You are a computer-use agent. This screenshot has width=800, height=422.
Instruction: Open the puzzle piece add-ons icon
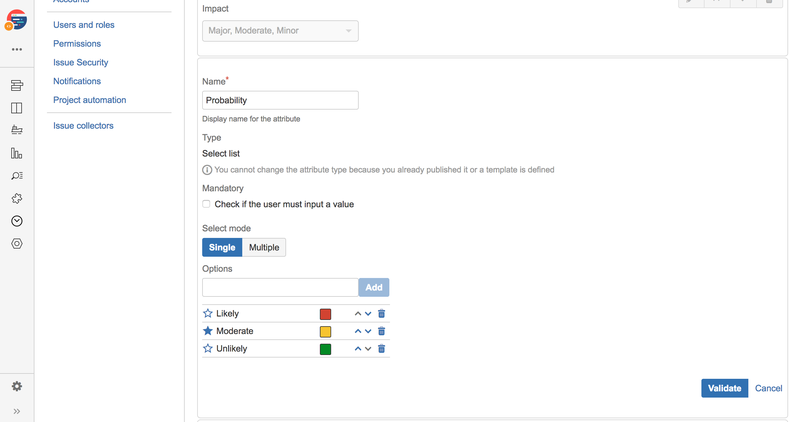(16, 199)
